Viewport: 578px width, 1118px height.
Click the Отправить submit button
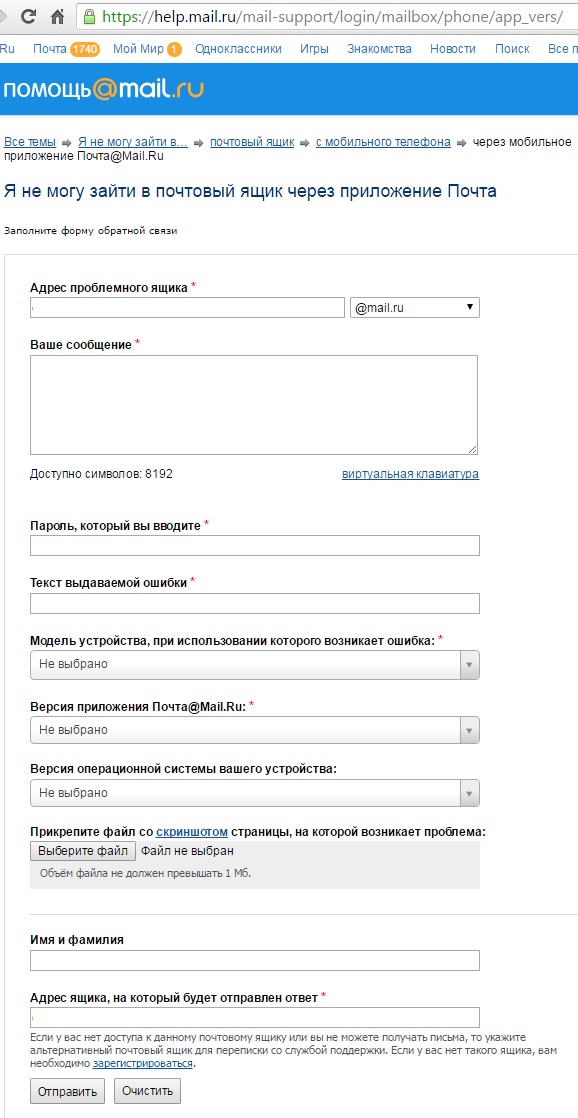pyautogui.click(x=68, y=1091)
